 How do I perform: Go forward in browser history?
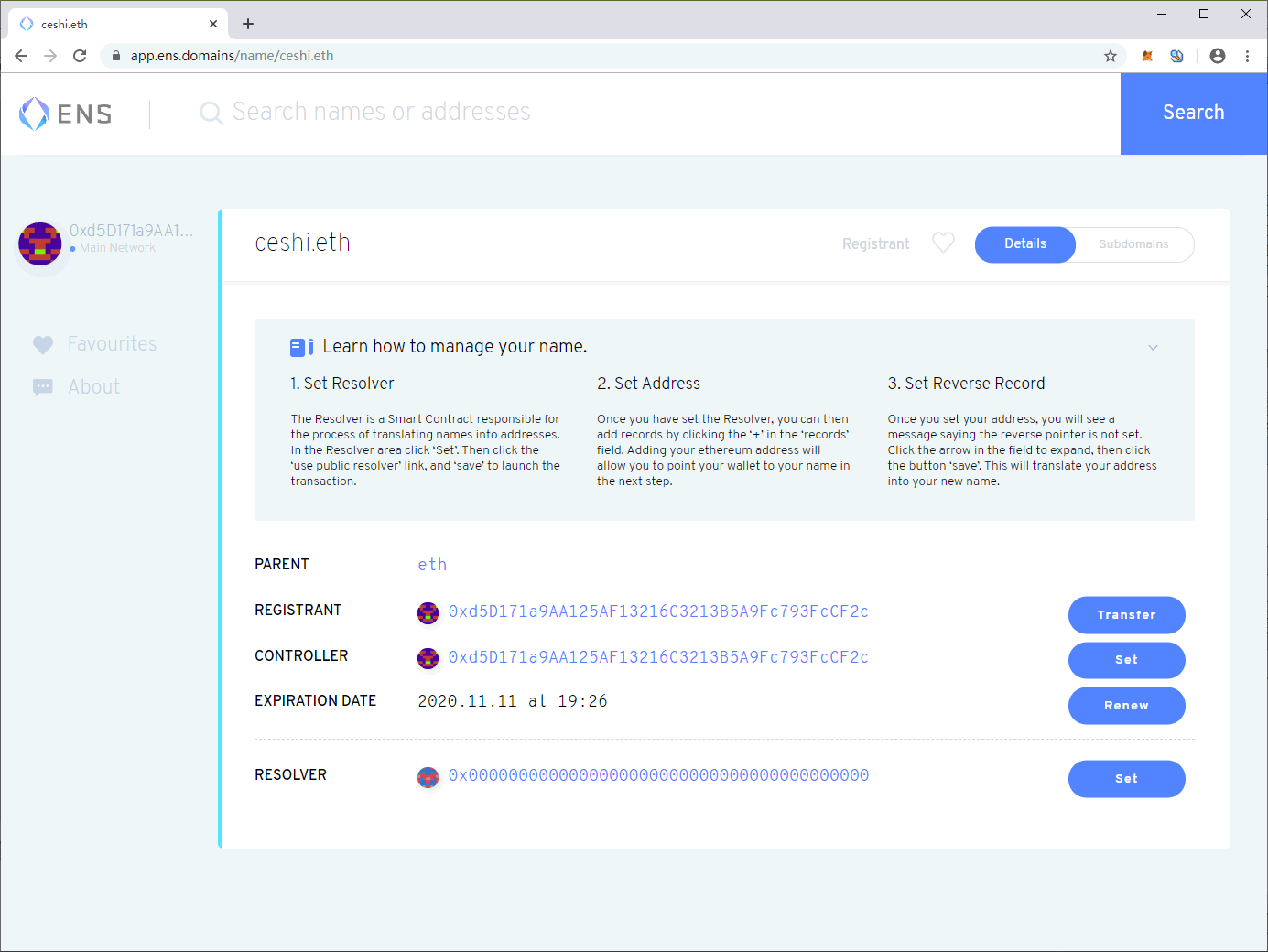coord(50,56)
